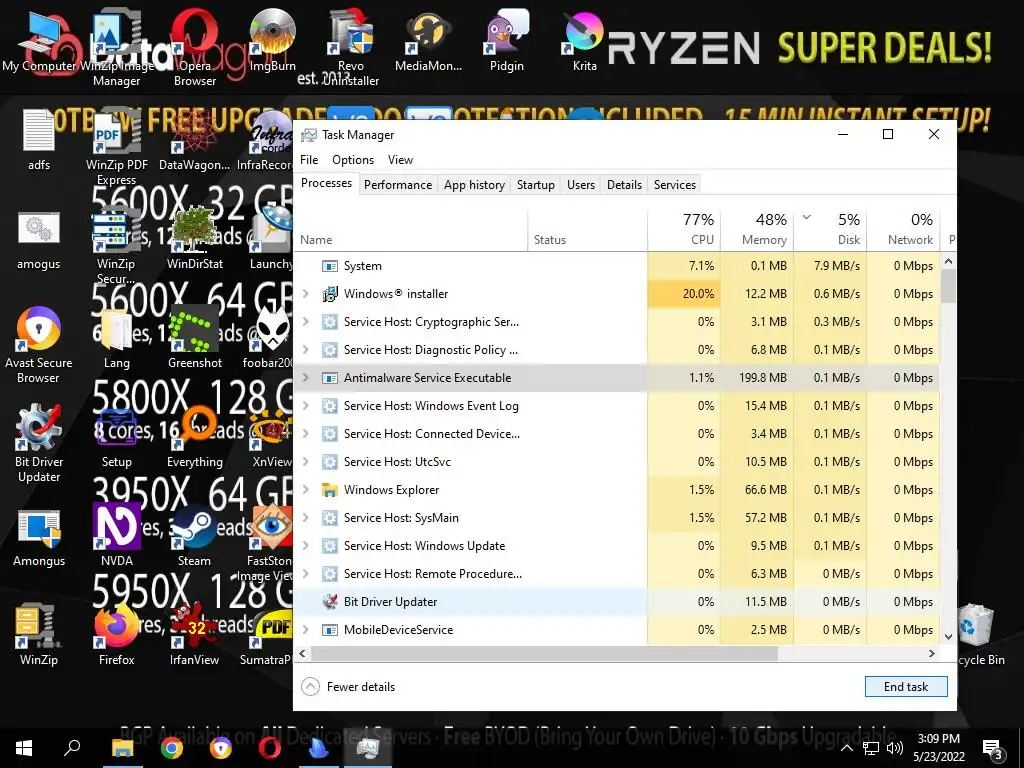
Task: Open IrfanView desktop shortcut
Action: (x=195, y=635)
